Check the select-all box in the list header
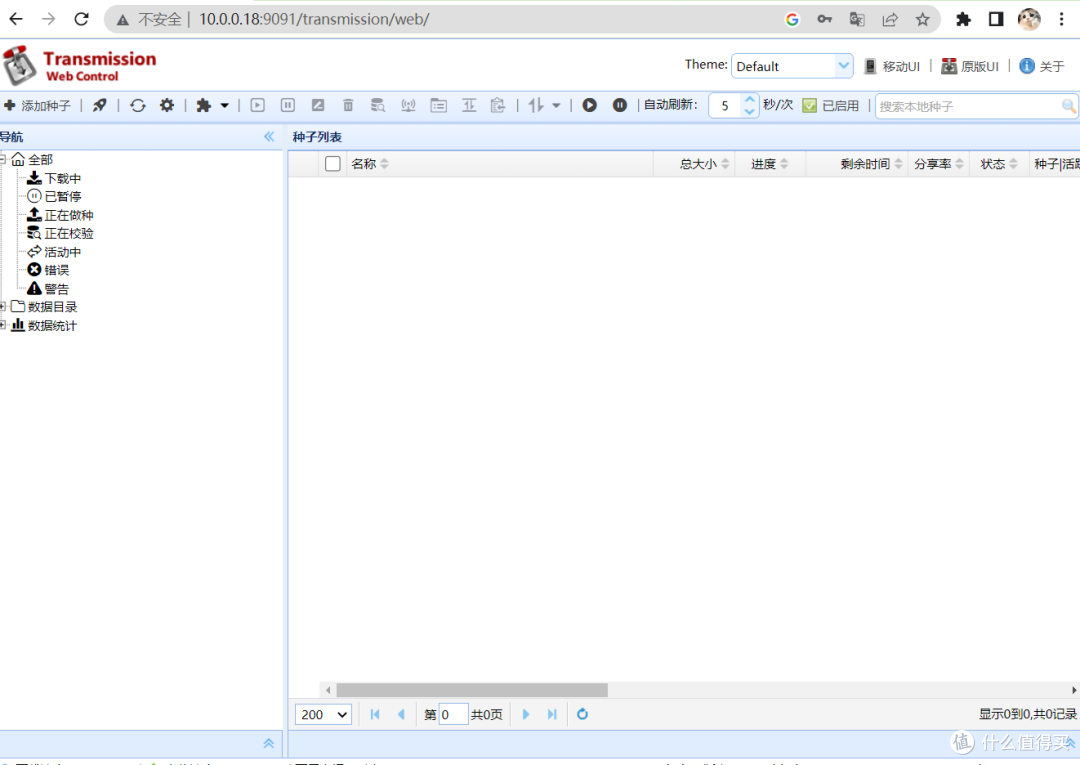Image resolution: width=1080 pixels, height=765 pixels. [x=333, y=163]
